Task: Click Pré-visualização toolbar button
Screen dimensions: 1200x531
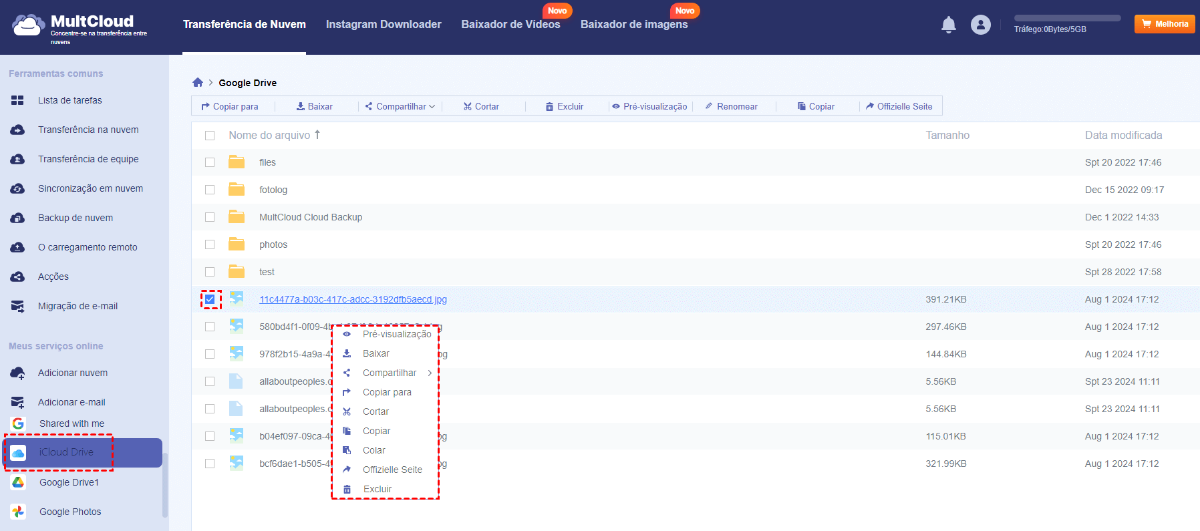Action: pyautogui.click(x=649, y=106)
